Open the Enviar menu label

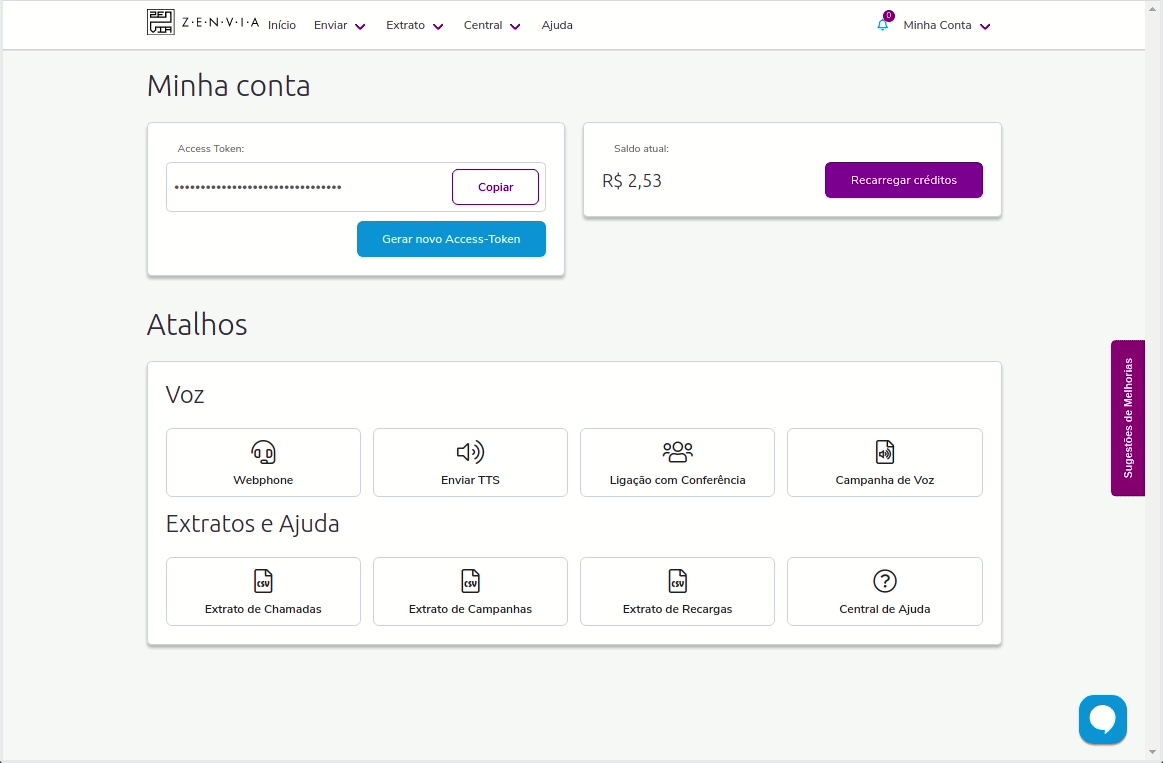[x=330, y=25]
